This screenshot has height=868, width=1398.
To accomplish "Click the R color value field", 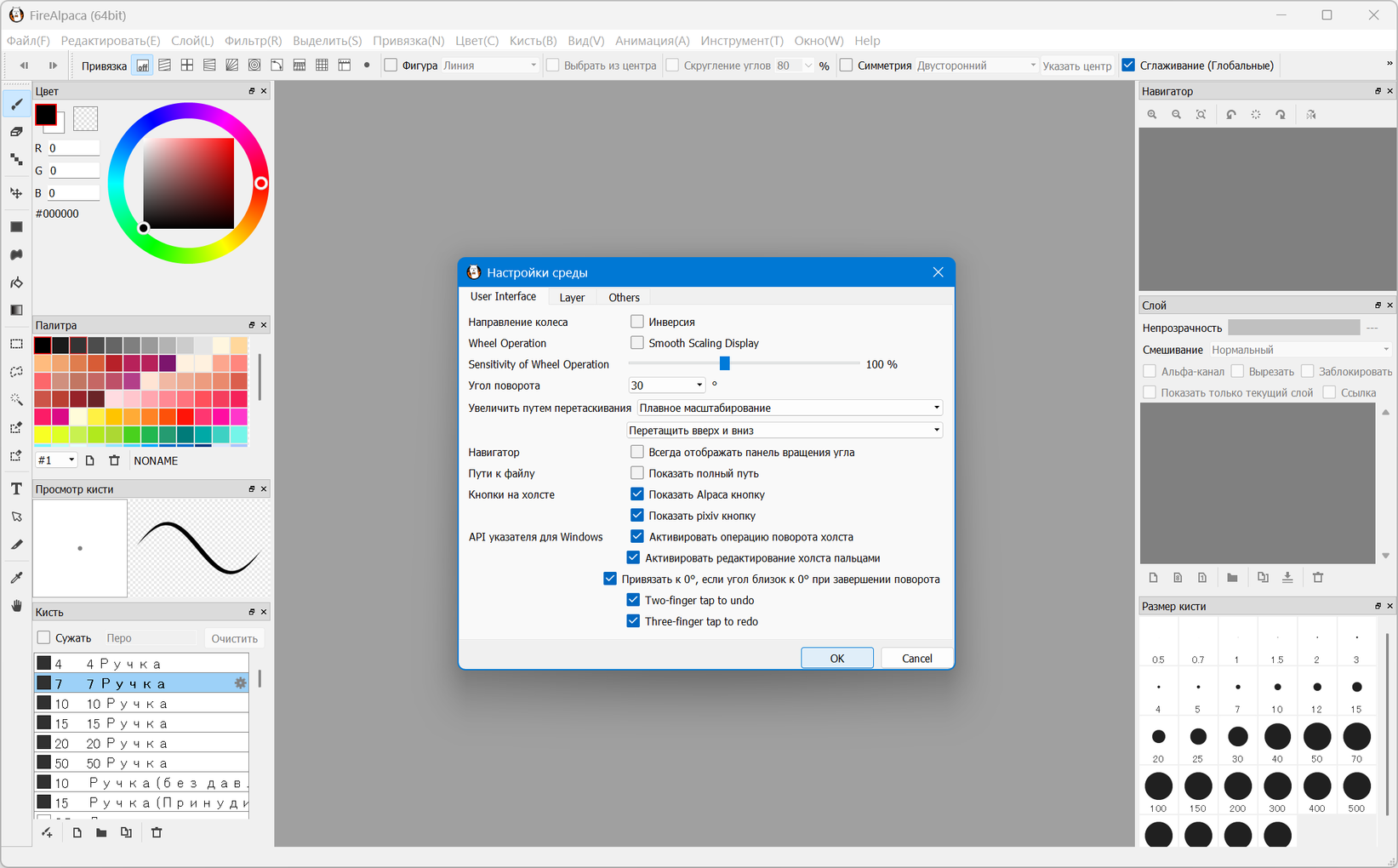I will pyautogui.click(x=73, y=148).
